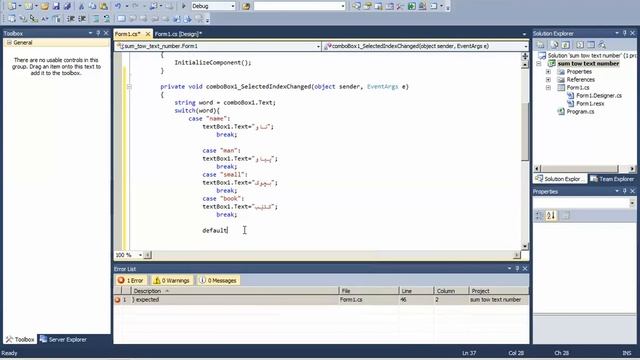Click the Open File folder icon
This screenshot has width=640, height=360.
click(44, 6)
